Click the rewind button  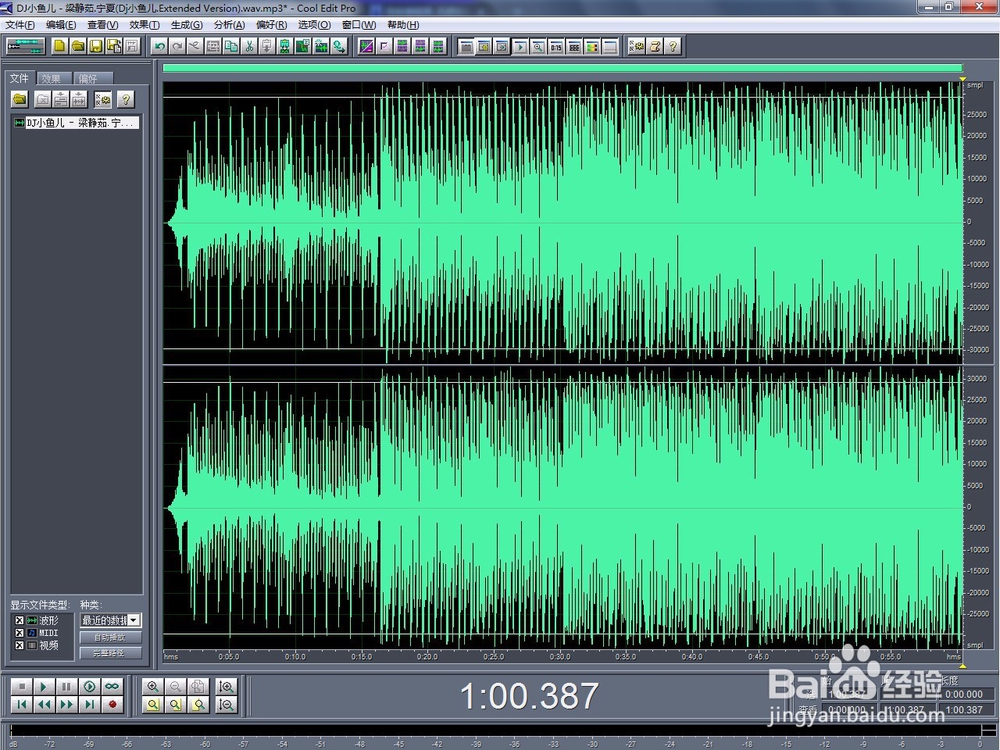[x=43, y=704]
